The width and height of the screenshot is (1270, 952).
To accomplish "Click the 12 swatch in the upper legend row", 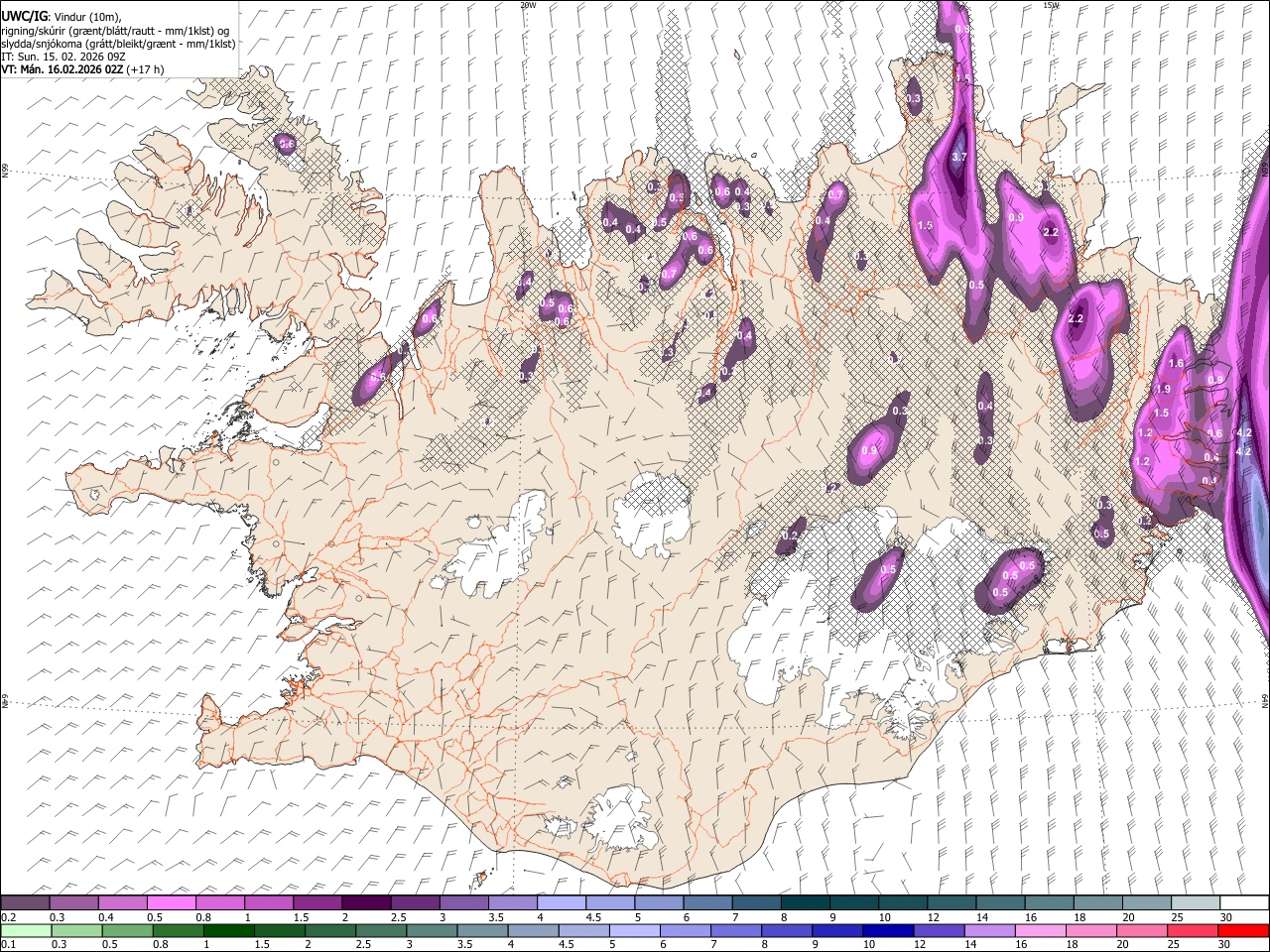I will click(952, 902).
